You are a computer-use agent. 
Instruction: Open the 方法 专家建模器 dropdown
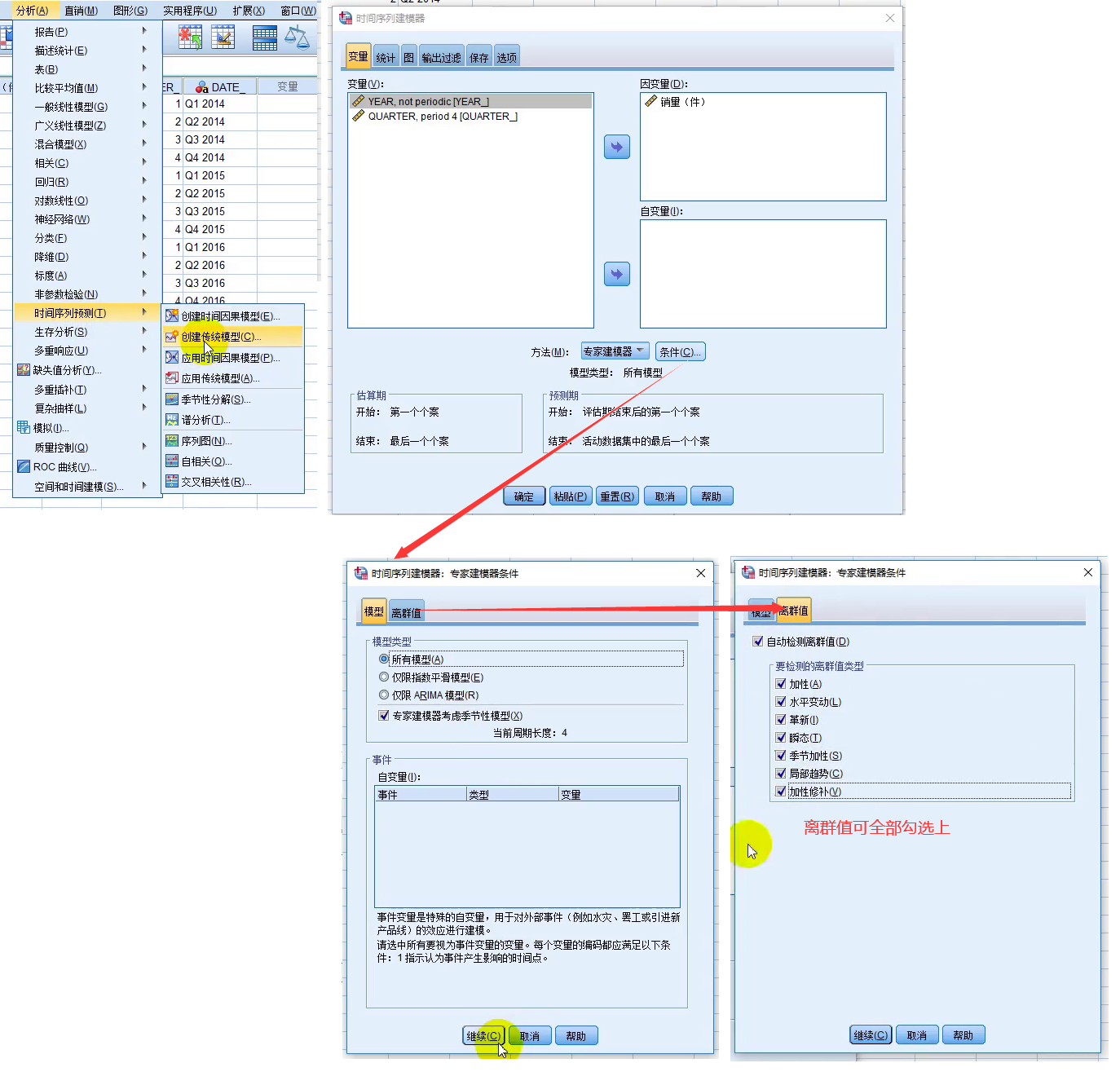pos(615,351)
